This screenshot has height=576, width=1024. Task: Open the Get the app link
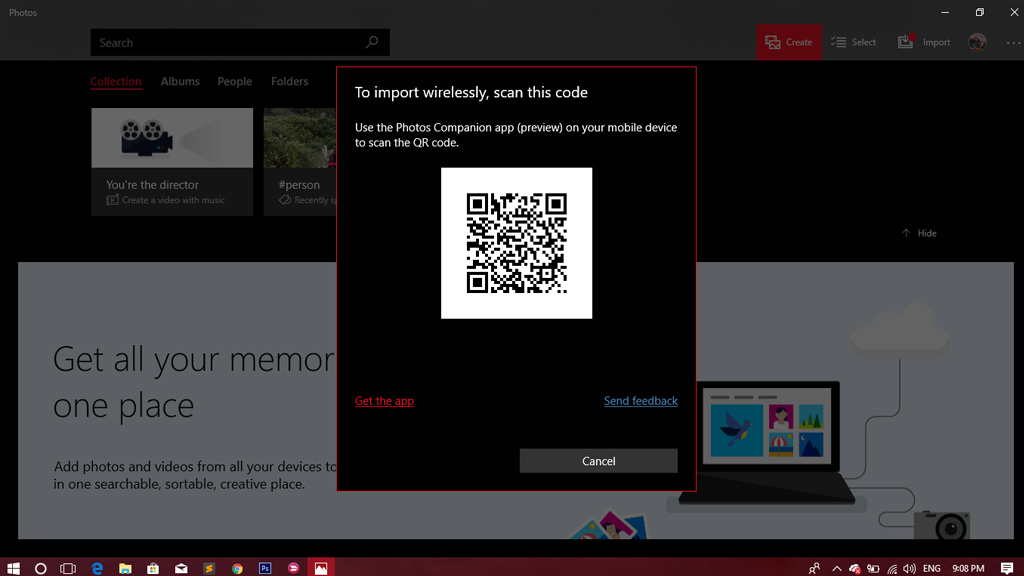(384, 401)
